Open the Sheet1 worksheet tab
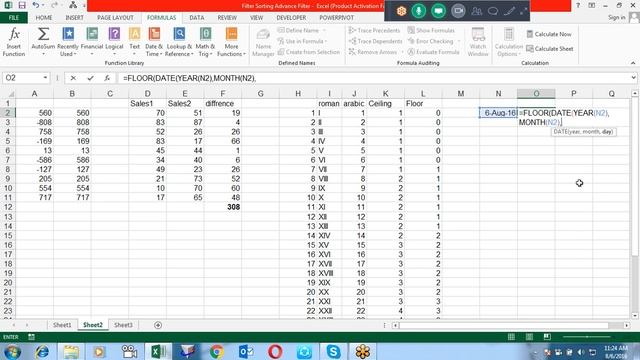 coord(62,325)
